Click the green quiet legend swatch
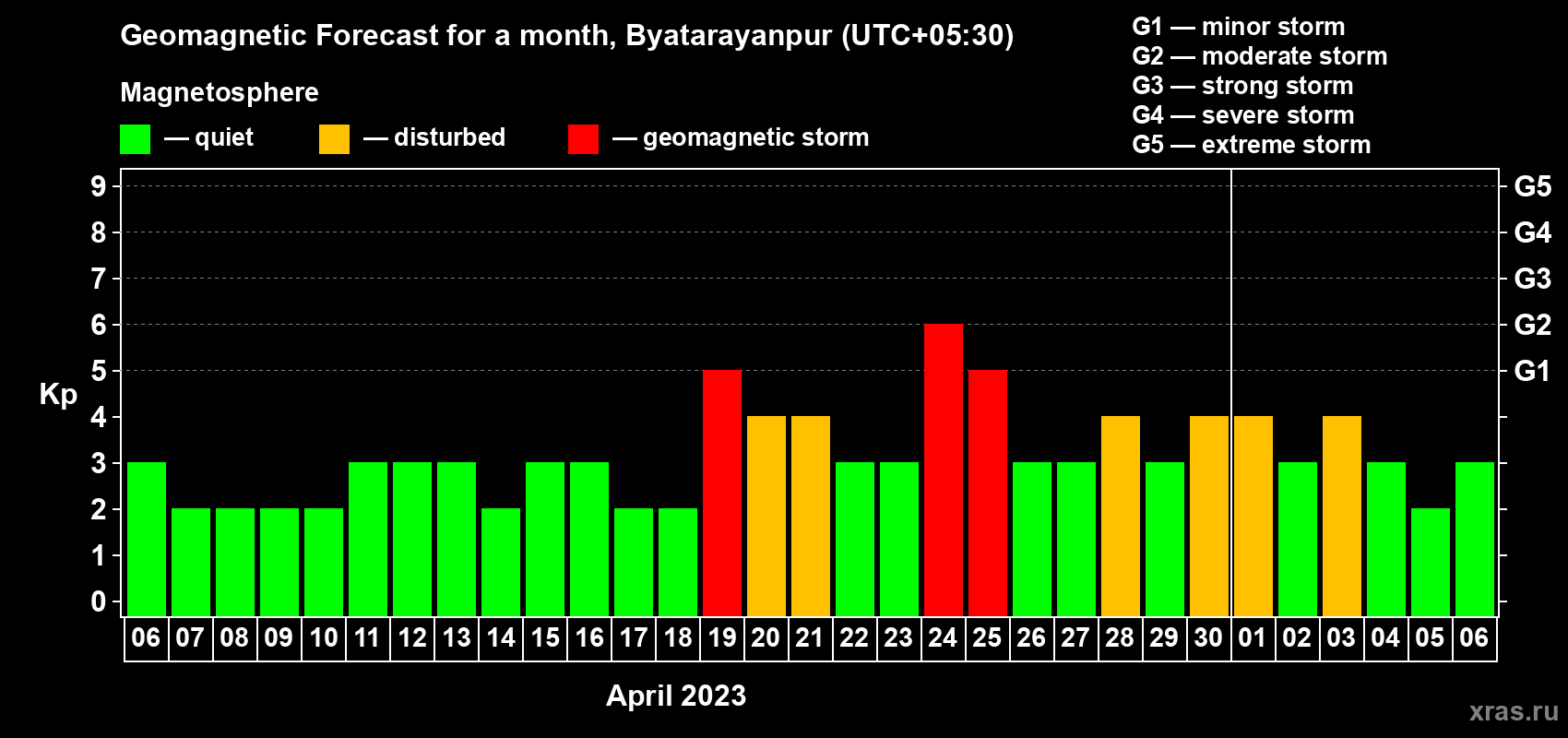Screen dimensions: 1568x738 135,139
